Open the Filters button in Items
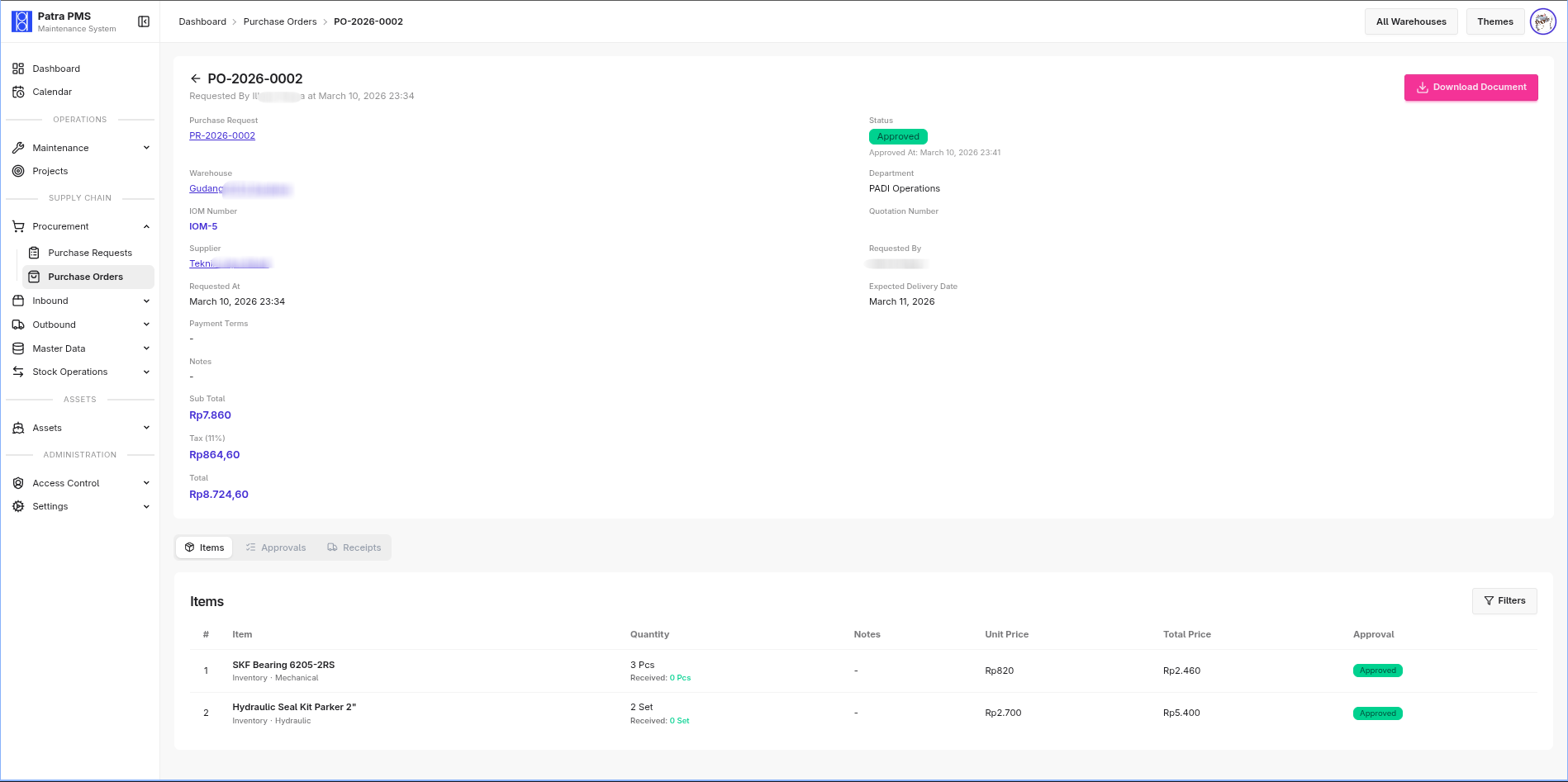 click(1504, 601)
